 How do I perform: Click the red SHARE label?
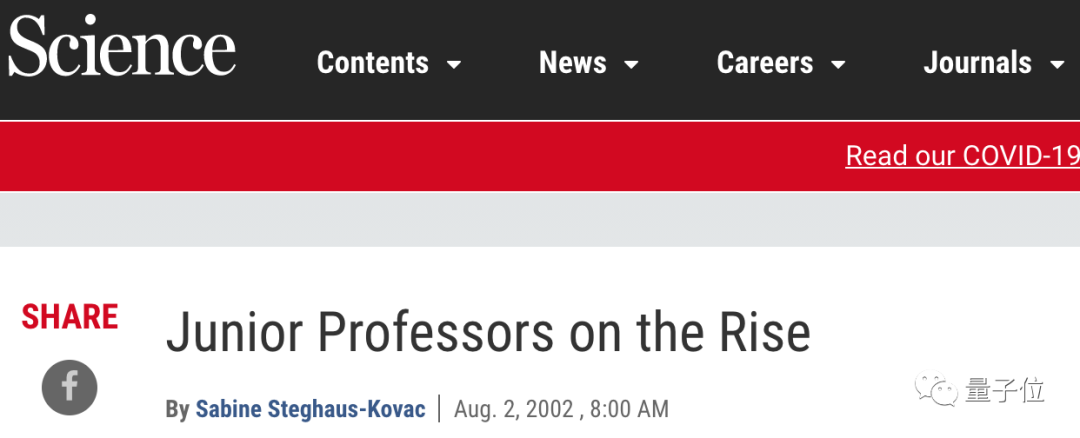click(x=70, y=317)
